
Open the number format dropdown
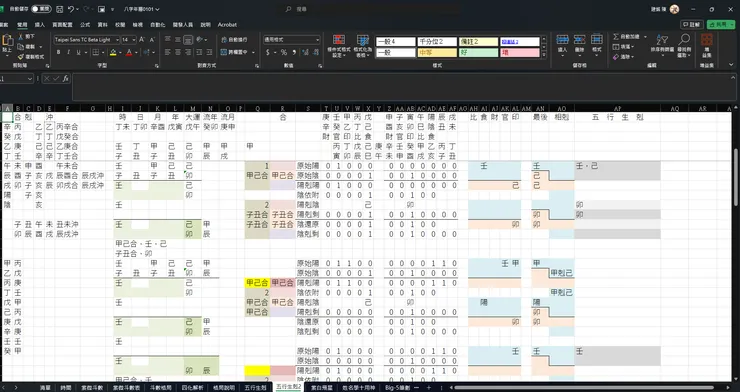point(317,40)
